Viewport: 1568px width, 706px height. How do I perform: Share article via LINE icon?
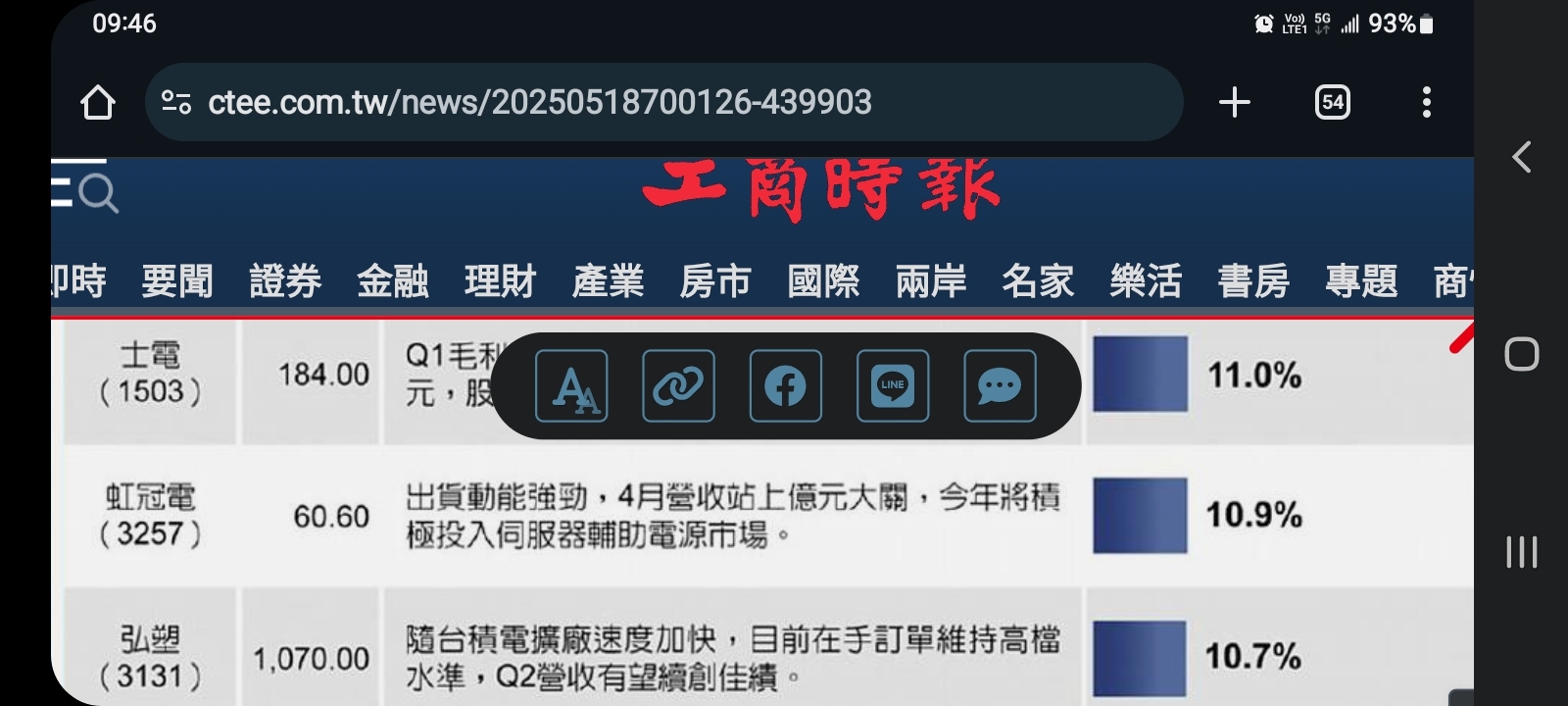pos(893,386)
